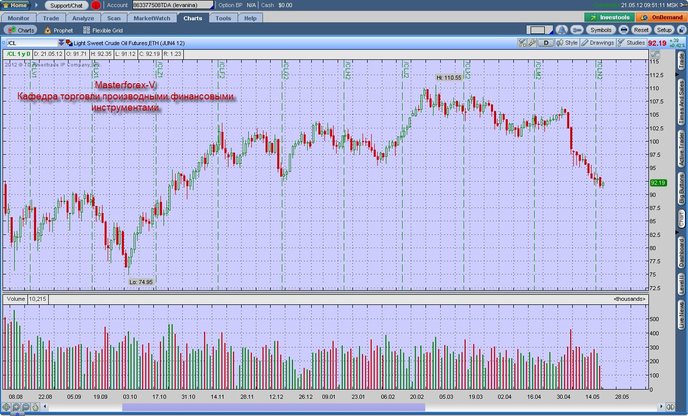
Task: Switch to the Analyze tab
Action: point(83,18)
